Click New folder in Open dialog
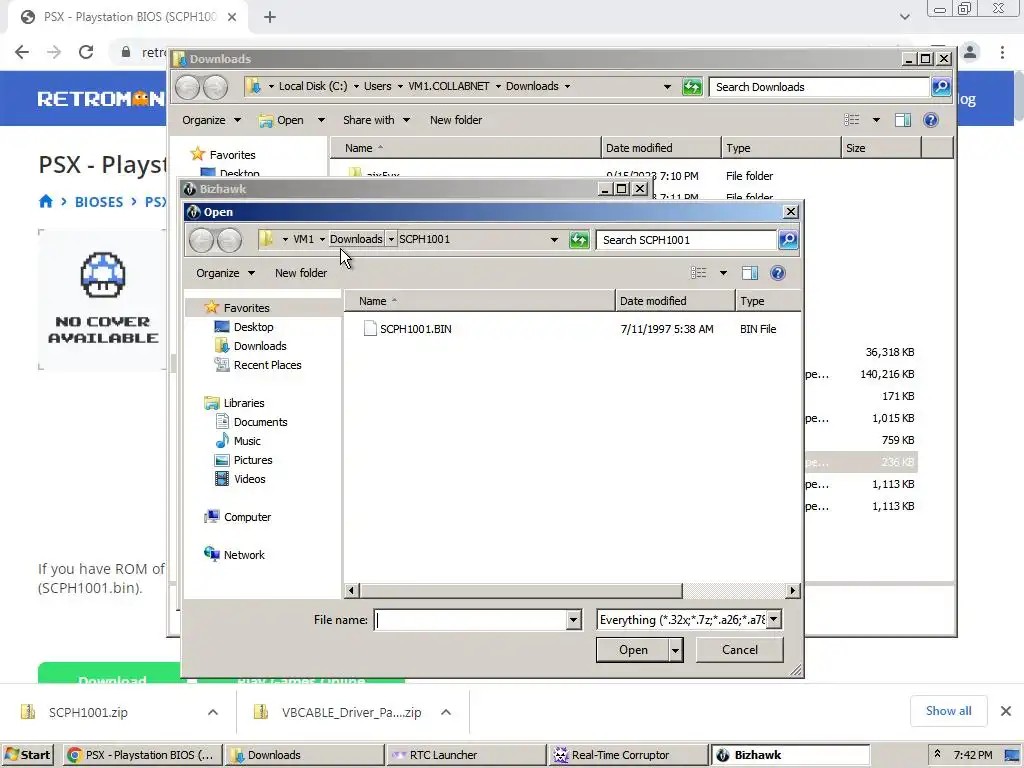Viewport: 1024px width, 768px height. click(x=300, y=273)
